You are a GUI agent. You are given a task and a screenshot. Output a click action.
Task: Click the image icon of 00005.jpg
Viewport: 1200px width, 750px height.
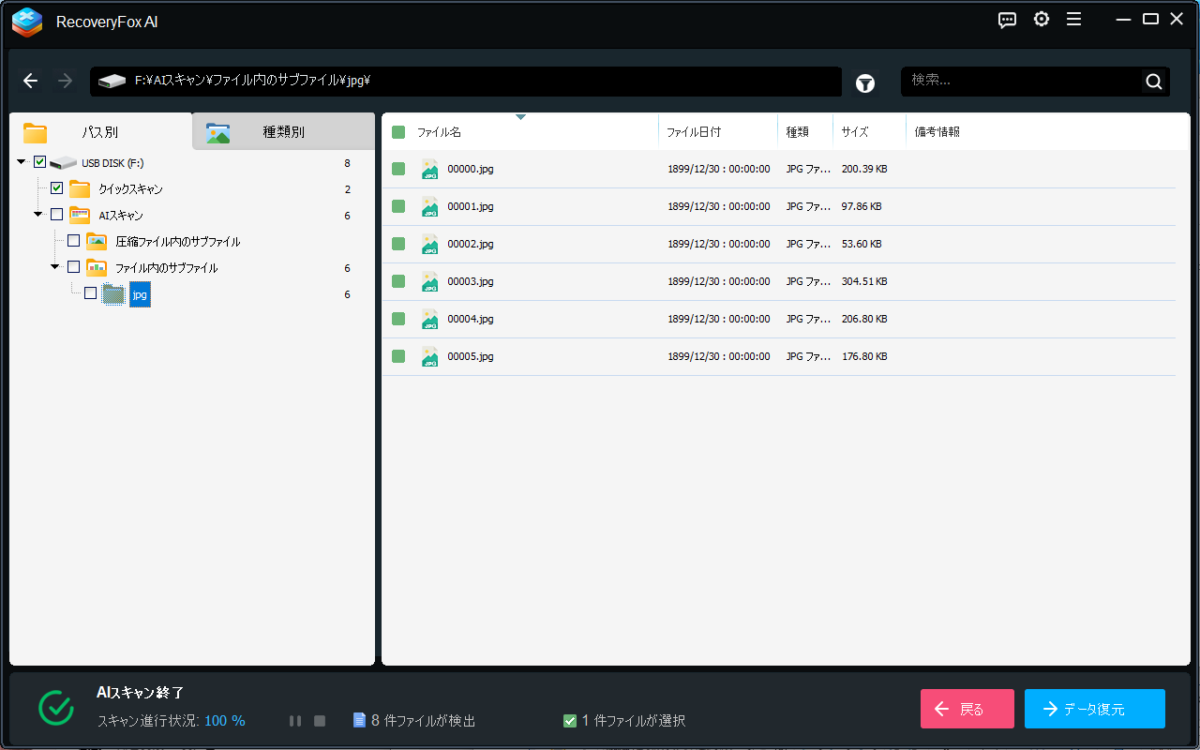(430, 356)
